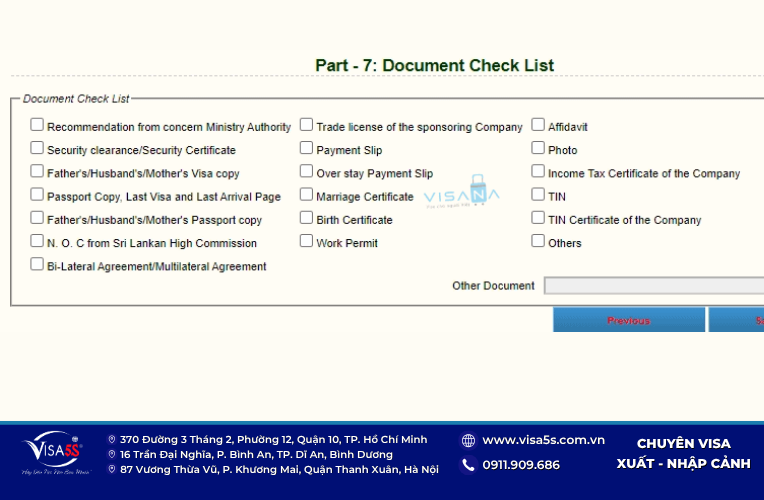Click the Other Document label
This screenshot has width=764, height=500.
[493, 286]
